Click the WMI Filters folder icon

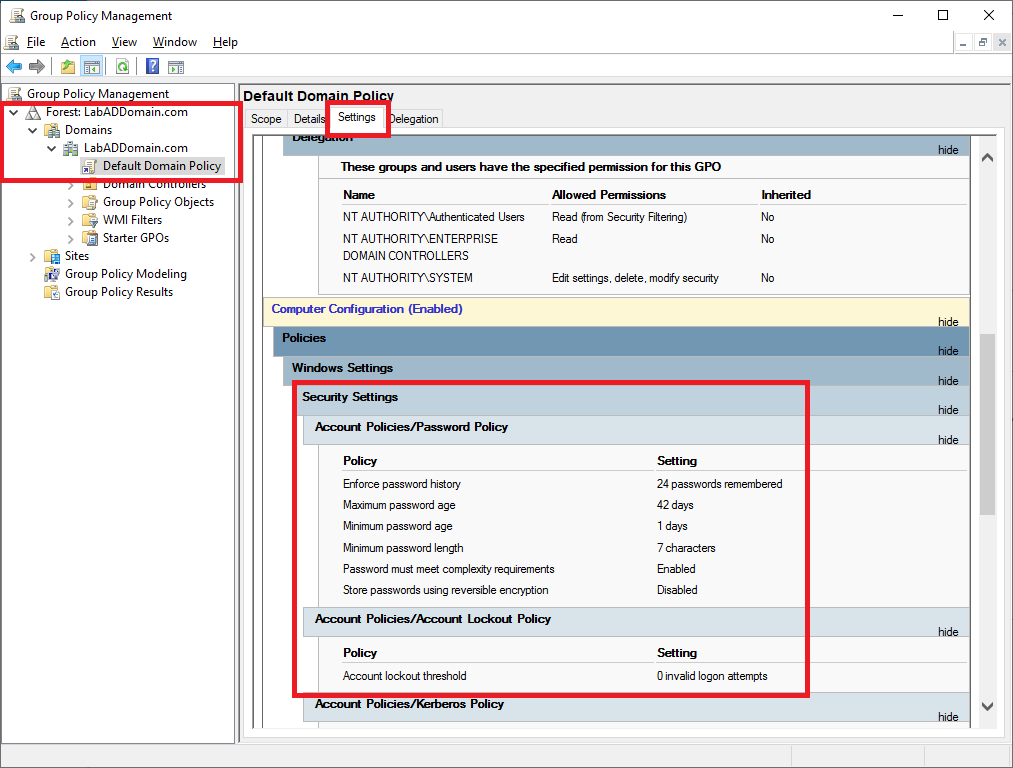click(90, 220)
